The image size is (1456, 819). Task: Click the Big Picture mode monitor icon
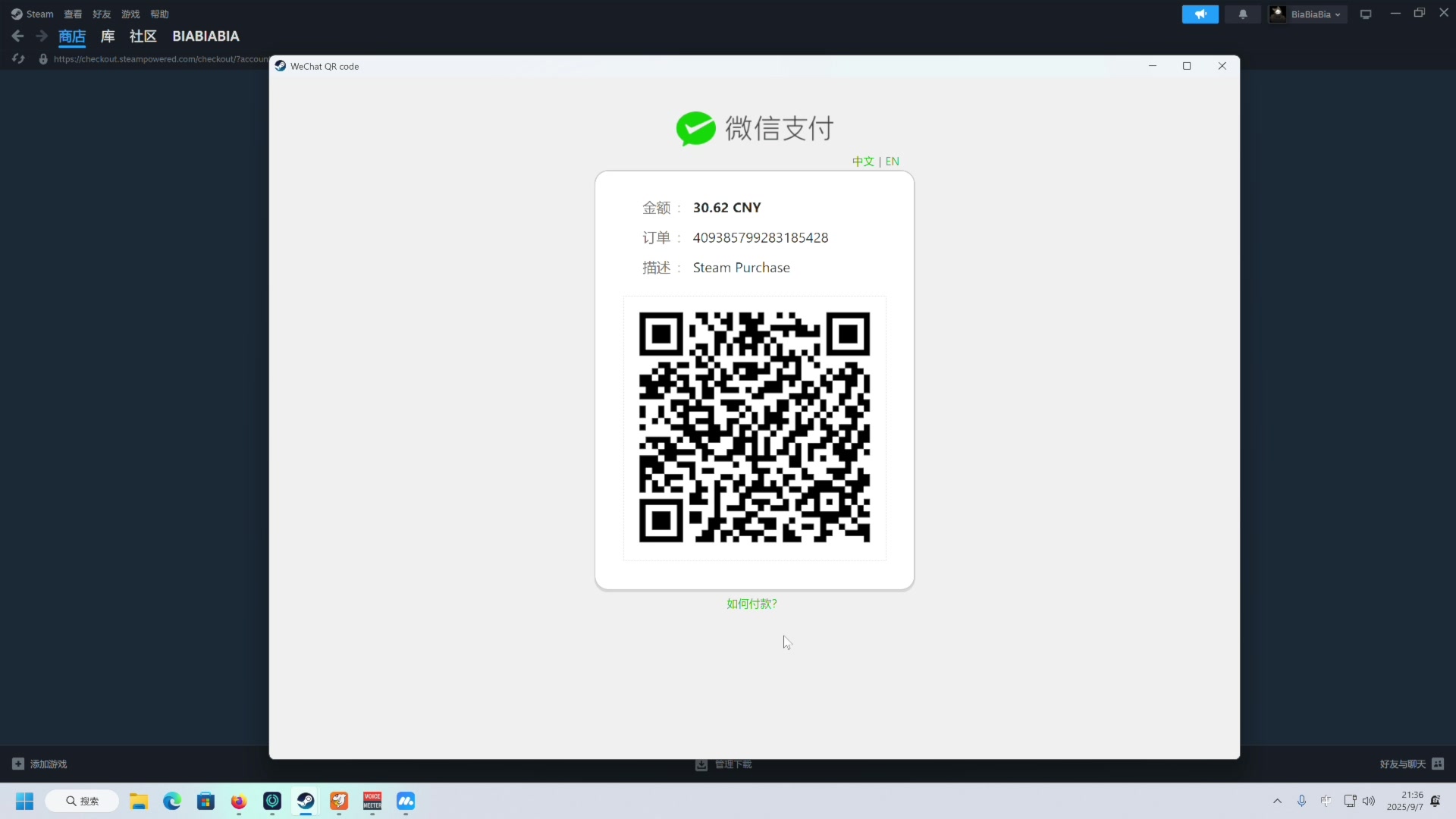[x=1366, y=14]
